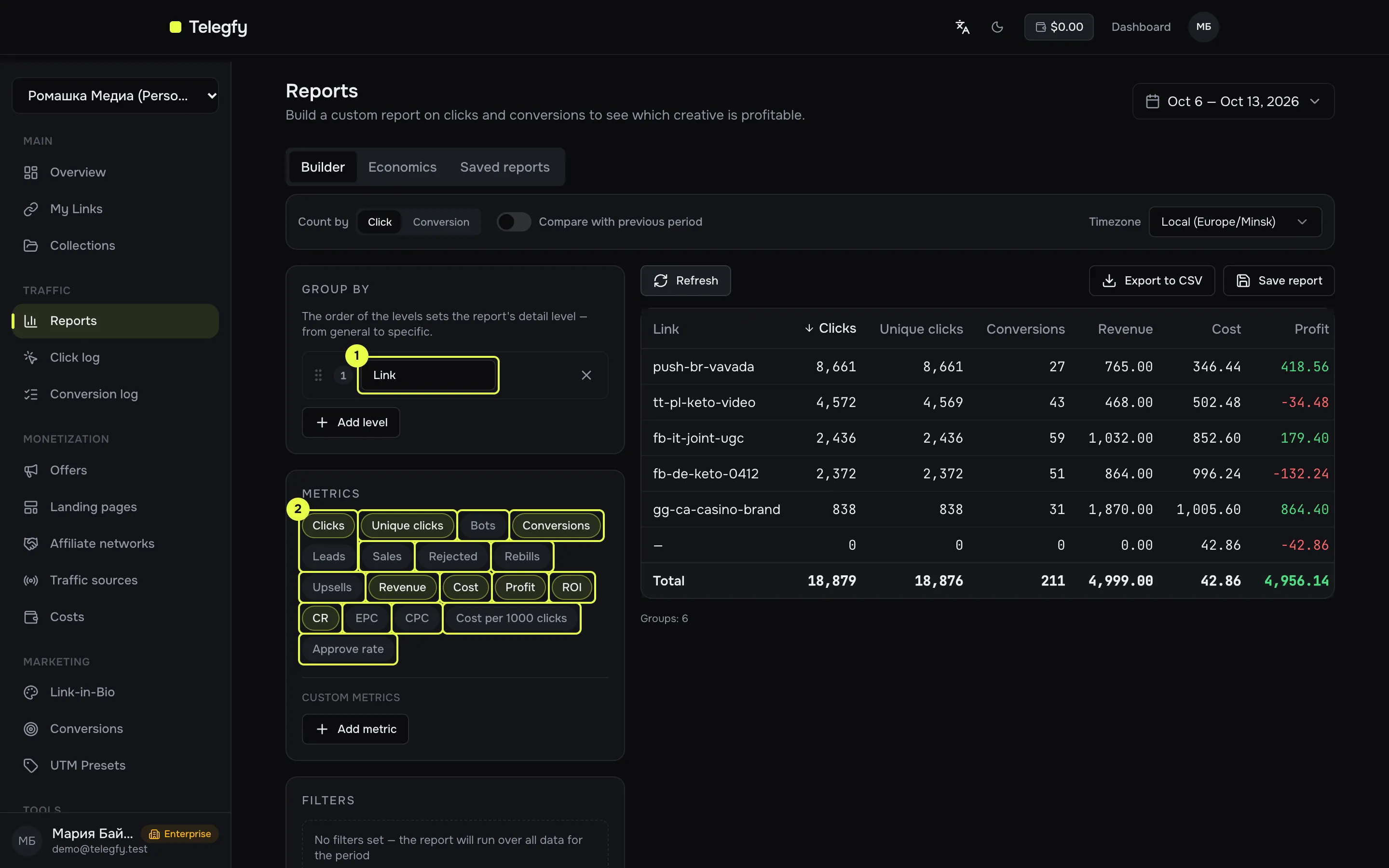
Task: Open the $0.00 wallet balance
Action: (1059, 27)
